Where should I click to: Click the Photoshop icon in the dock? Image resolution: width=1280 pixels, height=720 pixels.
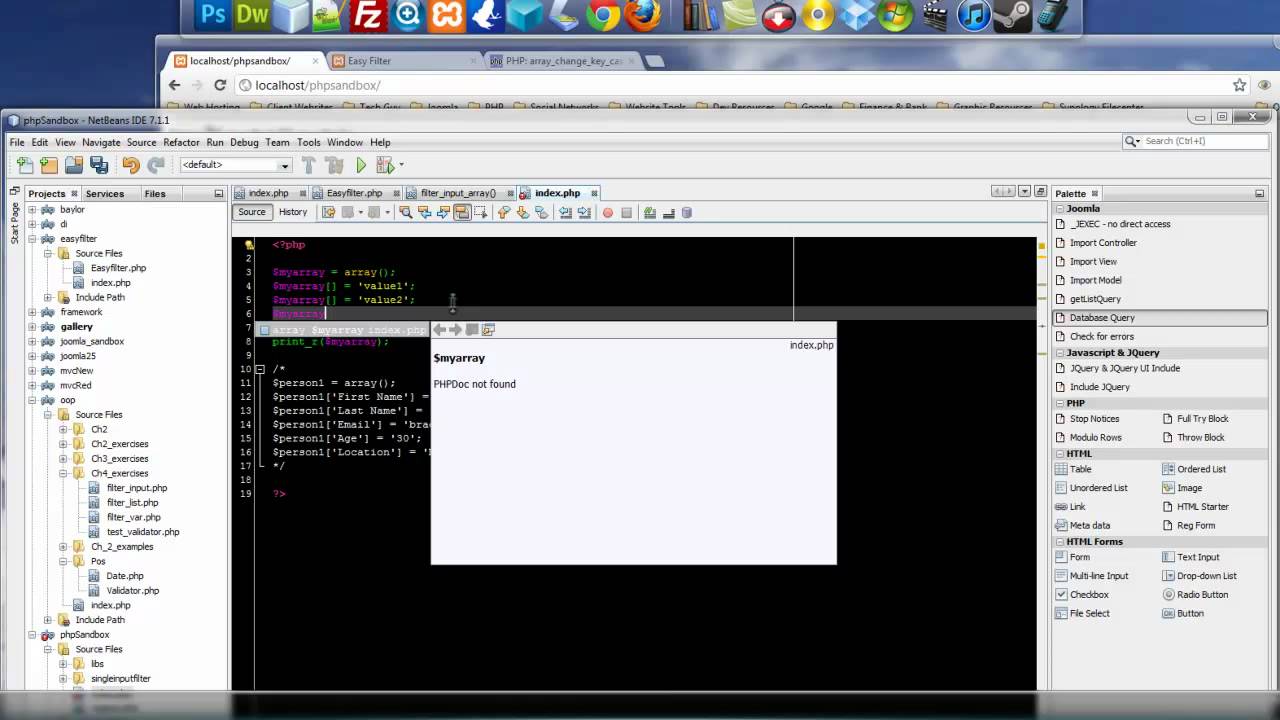(x=213, y=15)
